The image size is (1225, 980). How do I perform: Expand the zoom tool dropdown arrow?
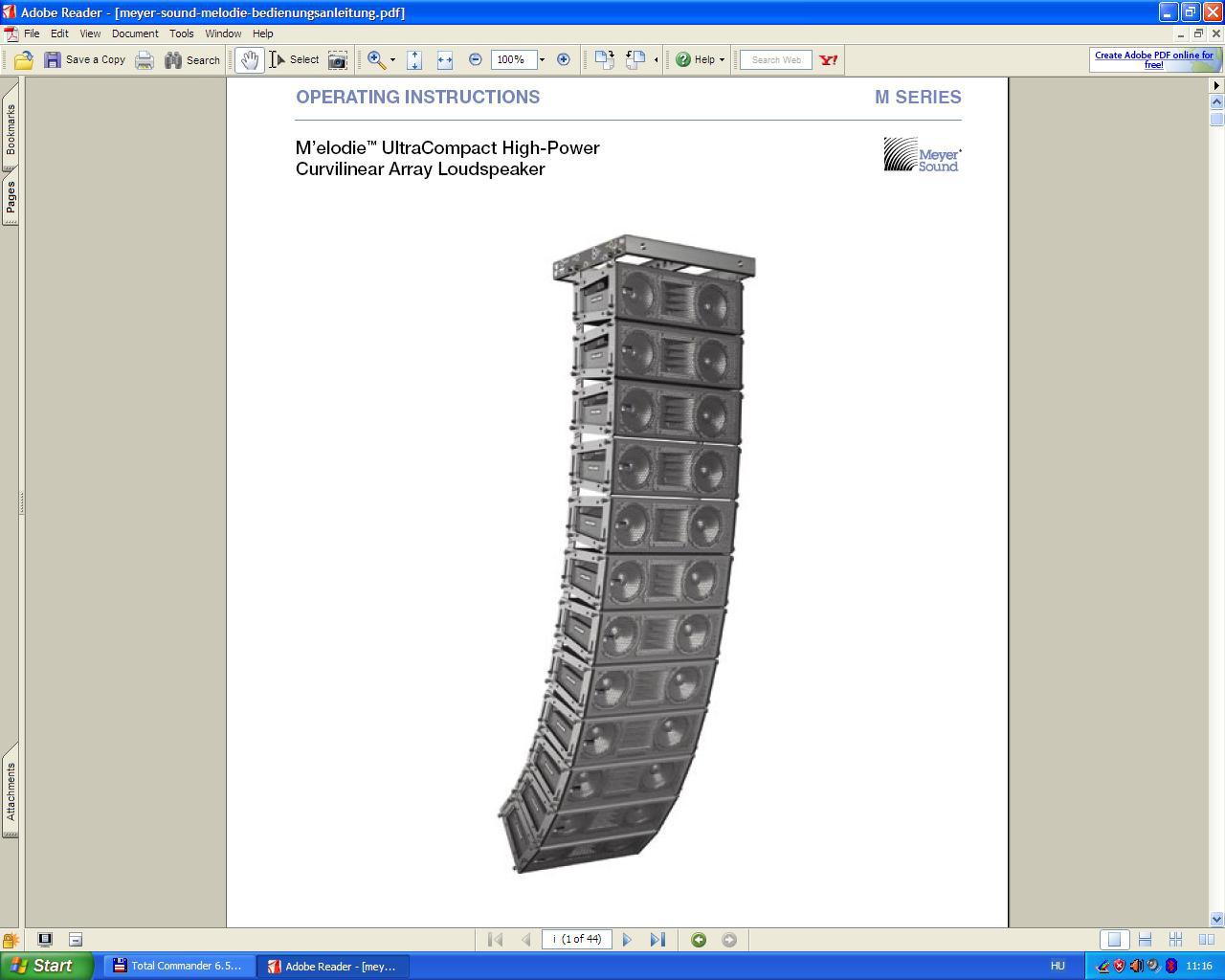coord(392,60)
